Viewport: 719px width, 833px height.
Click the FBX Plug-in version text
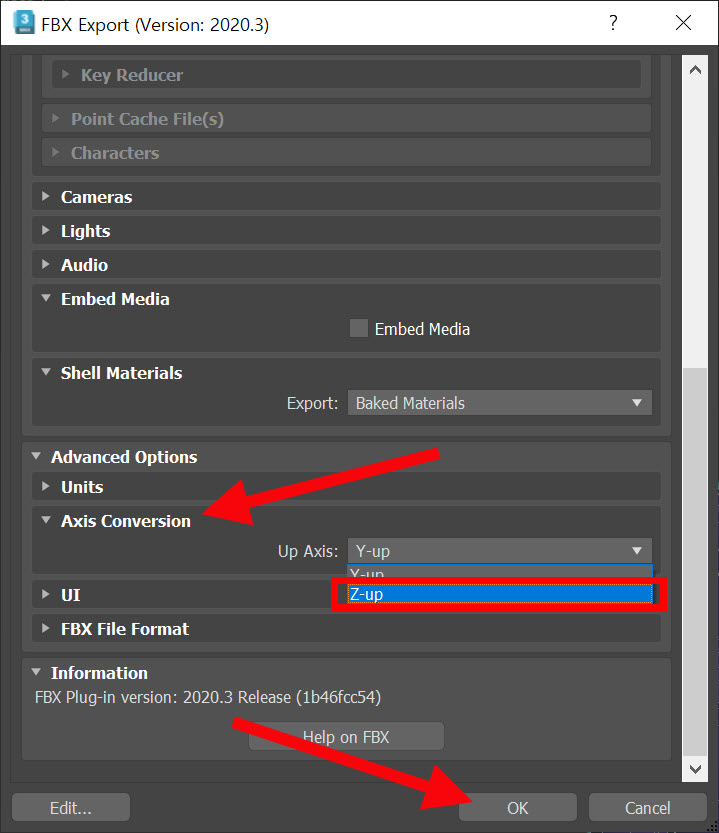(208, 697)
